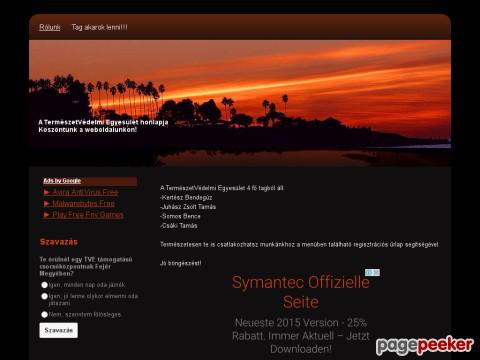
Task: Submit the poll with the Szavazás button
Action: point(59,330)
